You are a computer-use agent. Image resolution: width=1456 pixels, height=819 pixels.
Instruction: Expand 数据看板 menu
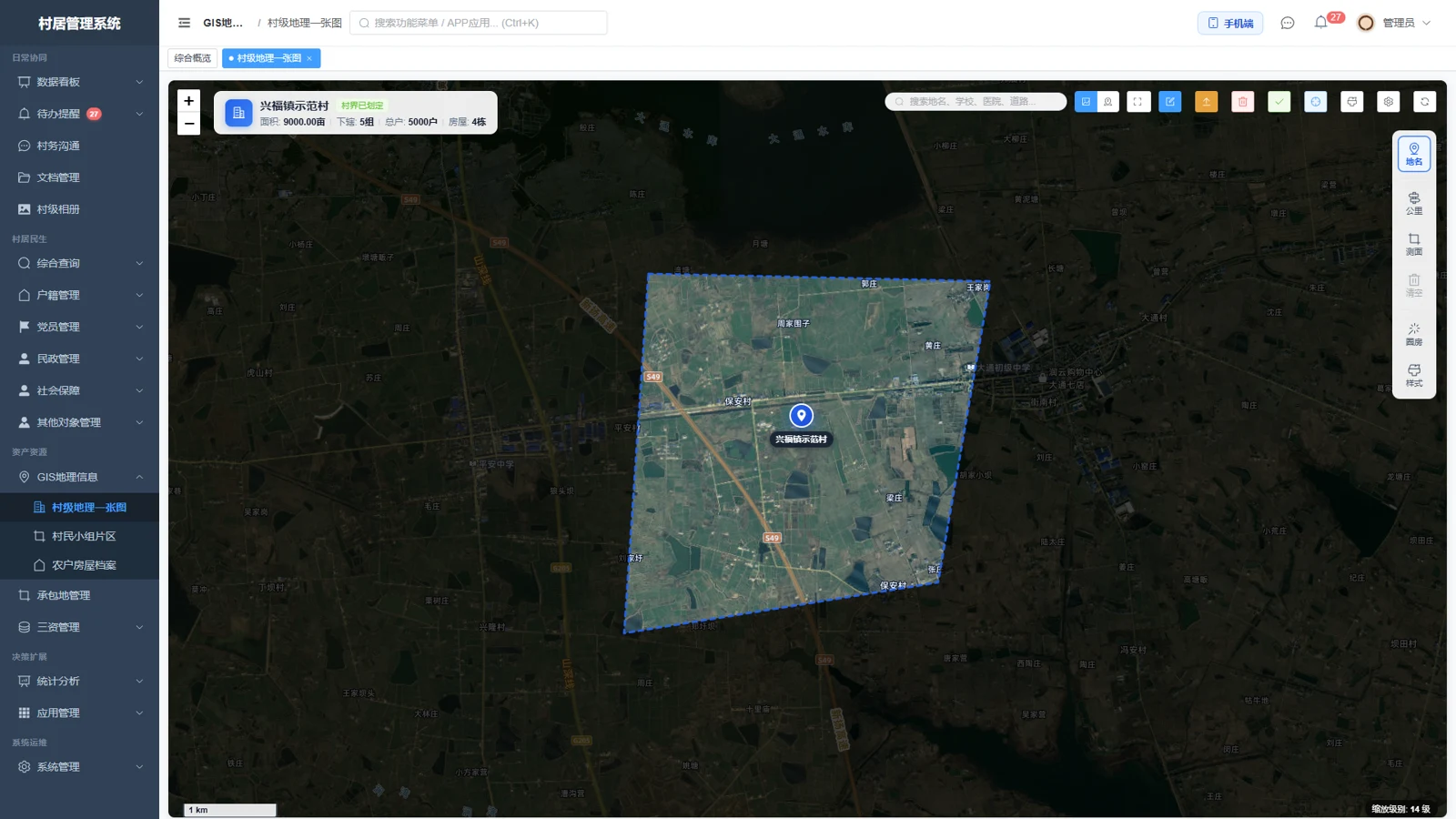click(x=80, y=82)
